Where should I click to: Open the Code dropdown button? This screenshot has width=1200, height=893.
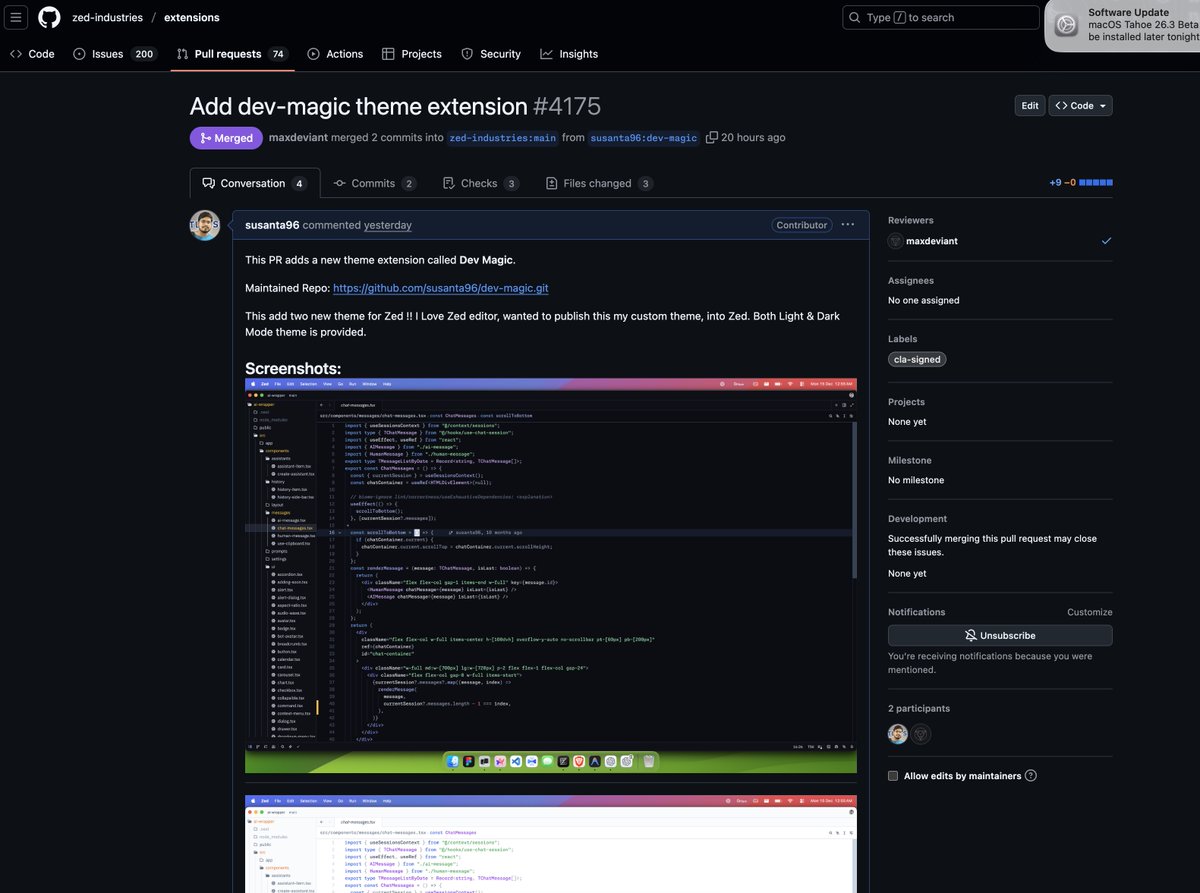click(1080, 106)
